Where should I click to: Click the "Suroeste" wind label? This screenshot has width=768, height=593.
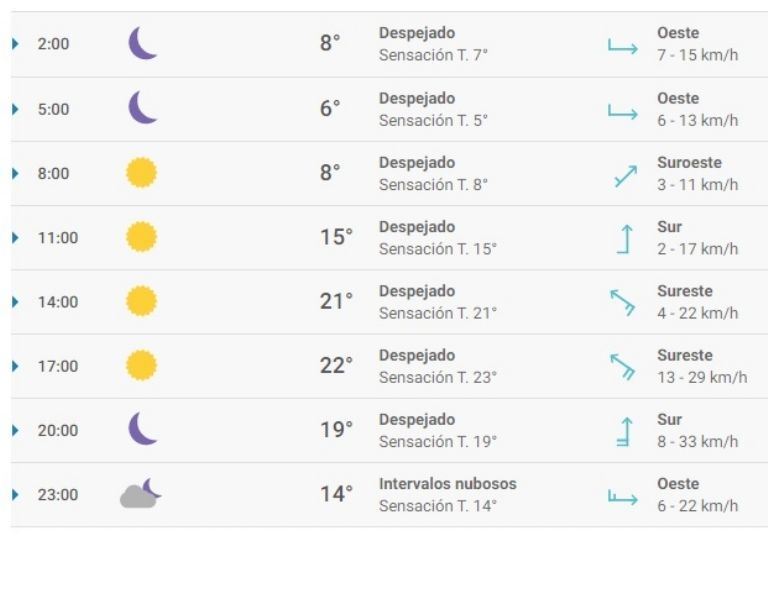[x=689, y=163]
